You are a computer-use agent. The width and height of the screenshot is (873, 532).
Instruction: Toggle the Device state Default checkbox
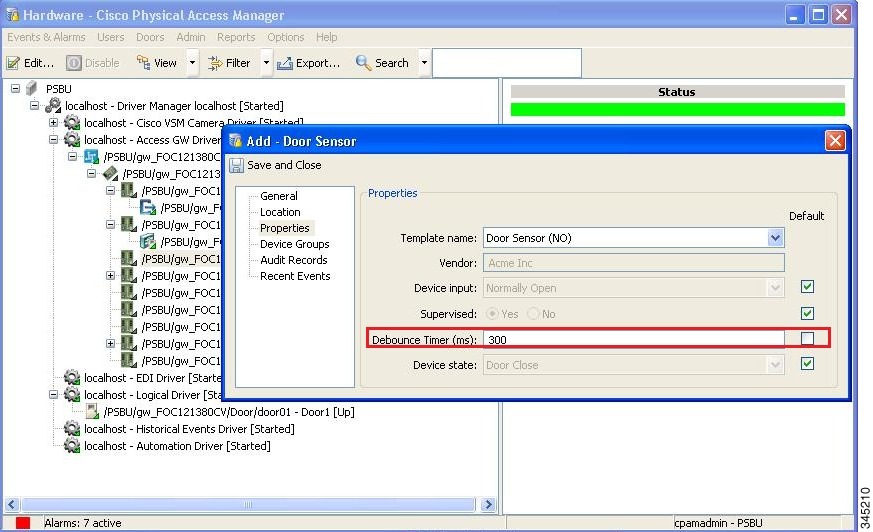[807, 363]
